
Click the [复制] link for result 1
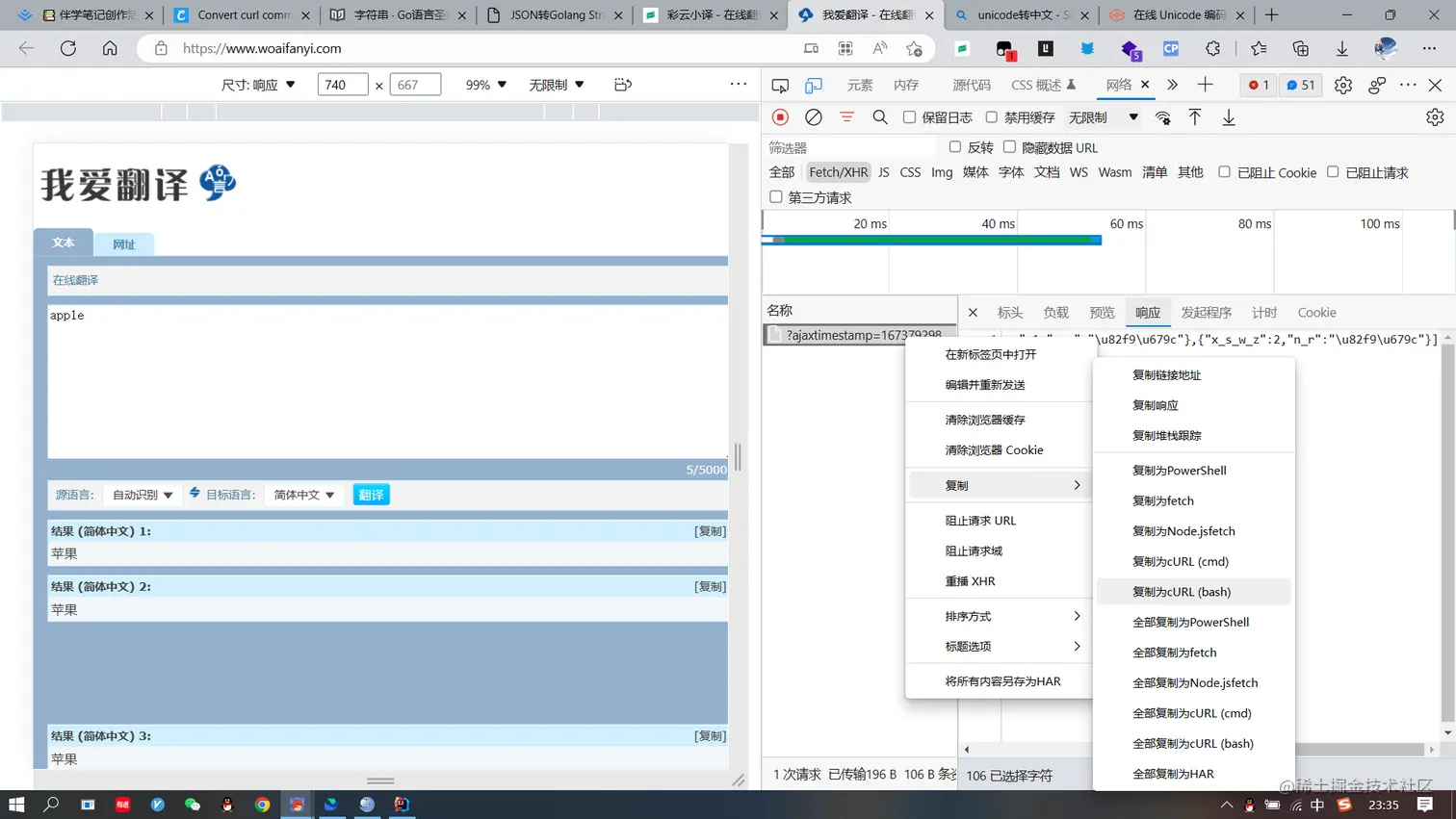pyautogui.click(x=711, y=531)
